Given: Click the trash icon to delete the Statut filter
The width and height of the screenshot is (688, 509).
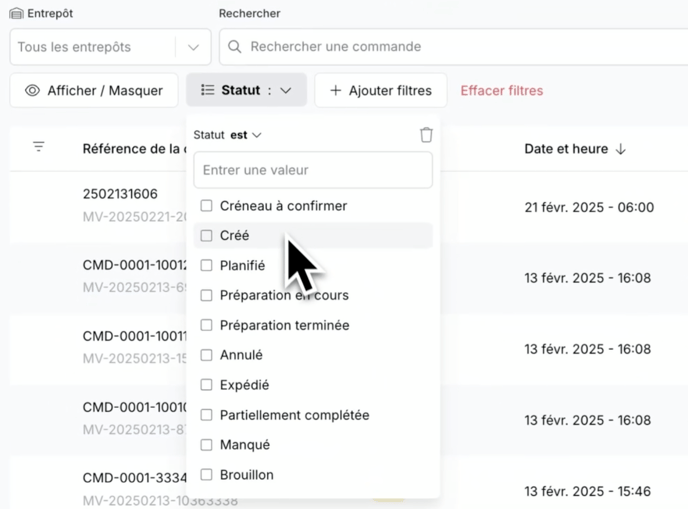Looking at the screenshot, I should [426, 135].
